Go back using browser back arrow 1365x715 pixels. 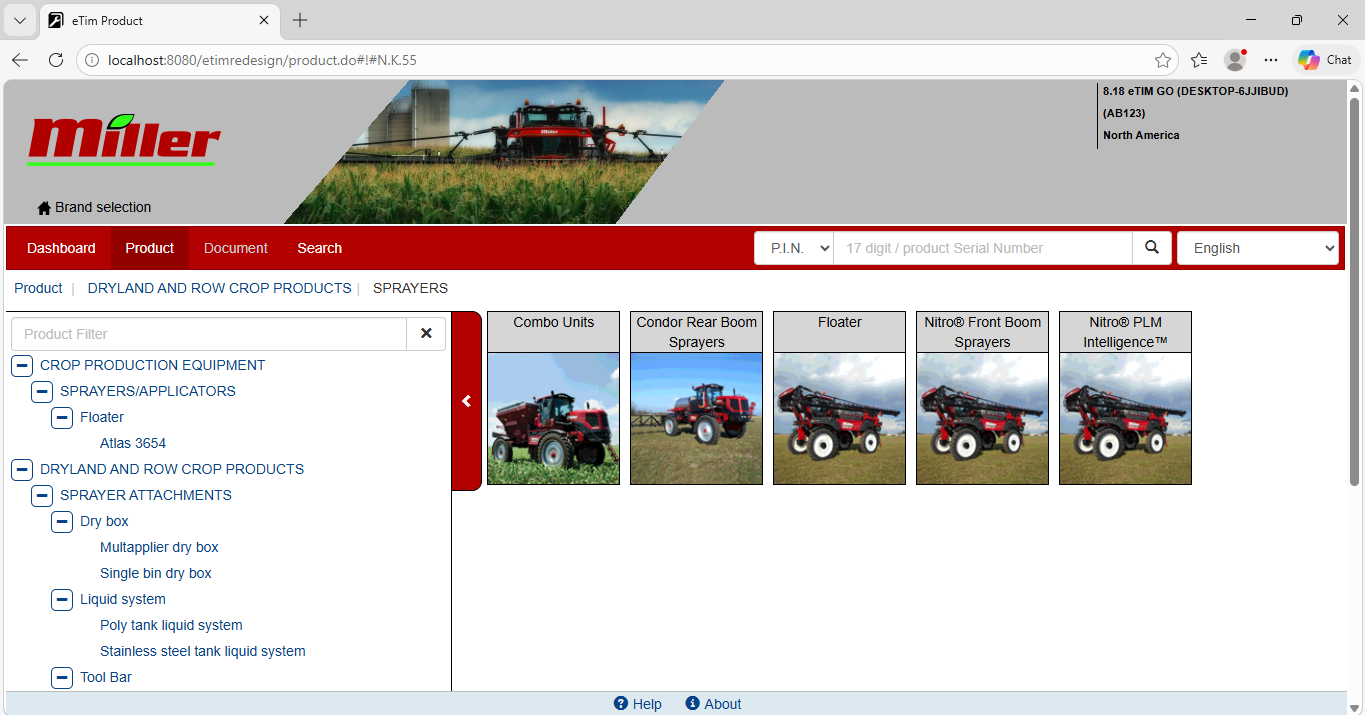[20, 60]
